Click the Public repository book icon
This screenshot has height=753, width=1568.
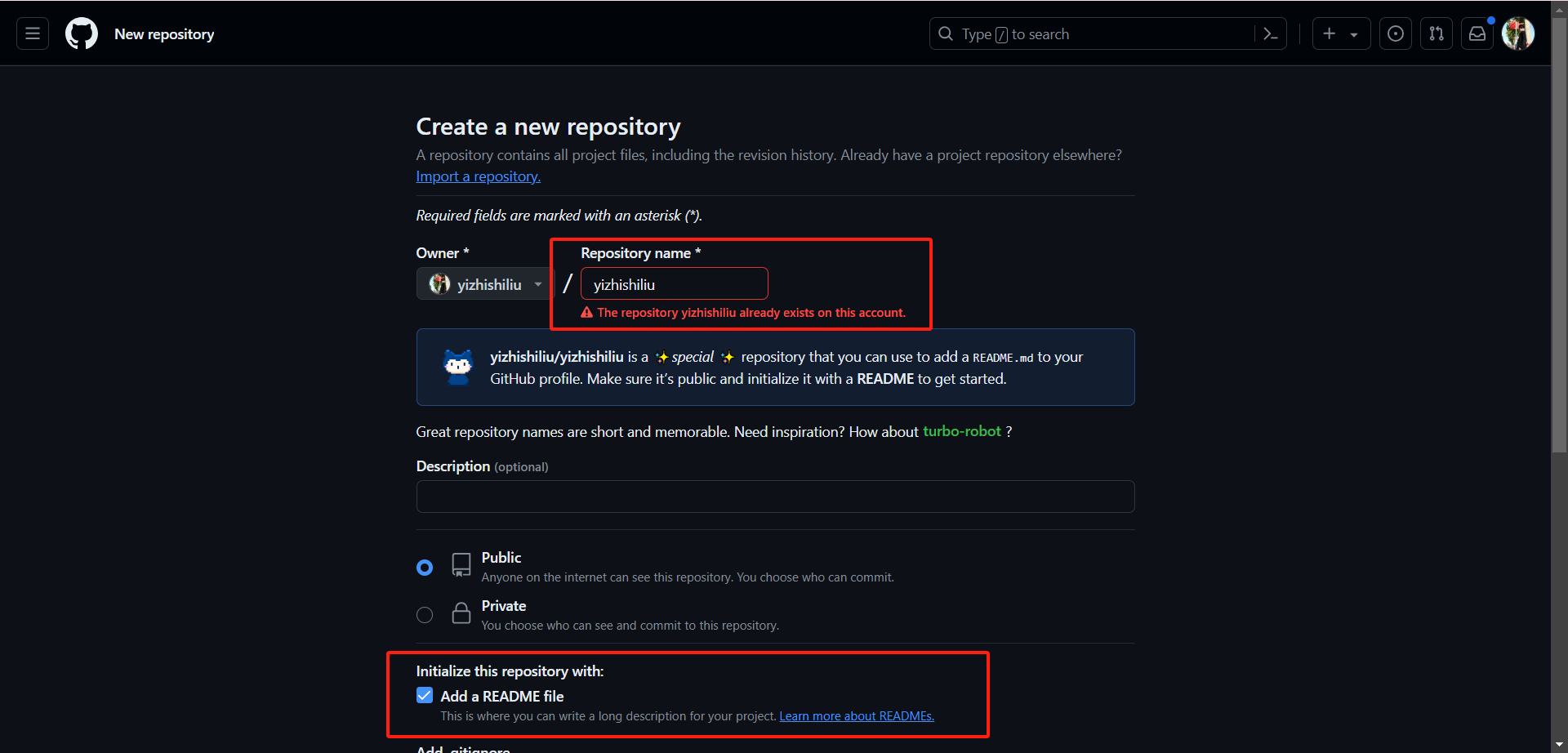(461, 565)
